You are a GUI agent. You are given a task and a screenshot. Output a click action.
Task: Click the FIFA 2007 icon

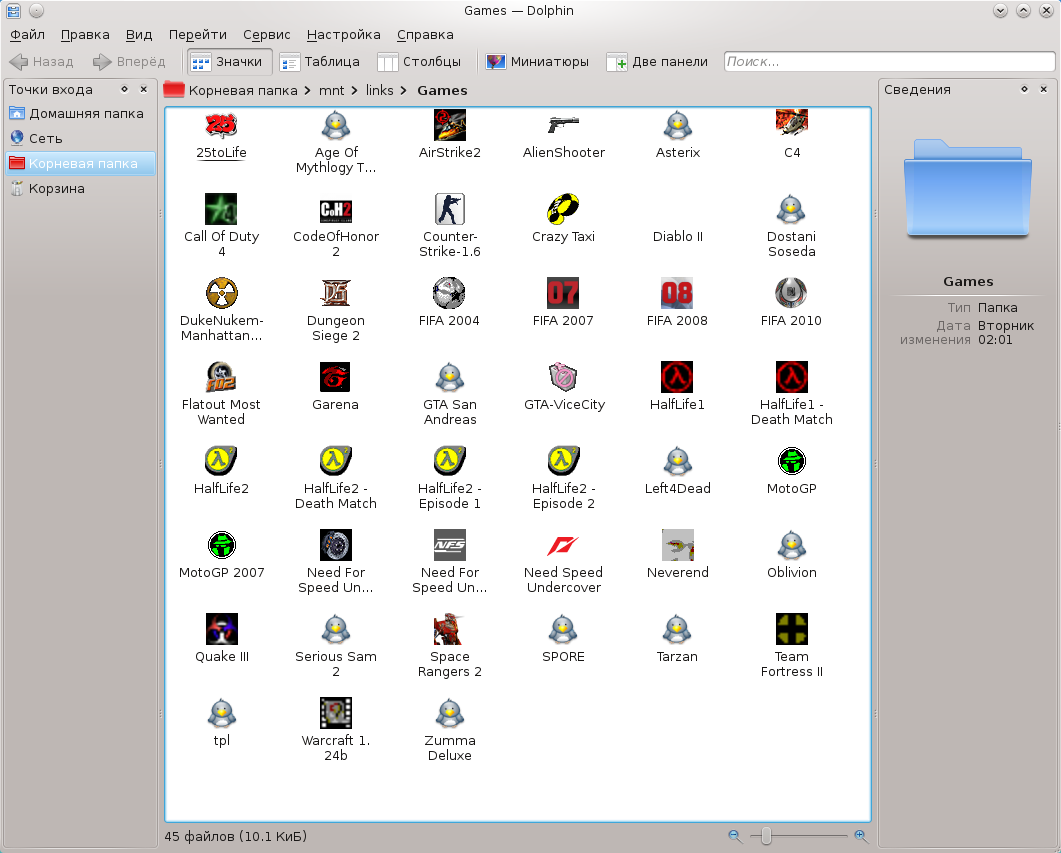pos(564,293)
